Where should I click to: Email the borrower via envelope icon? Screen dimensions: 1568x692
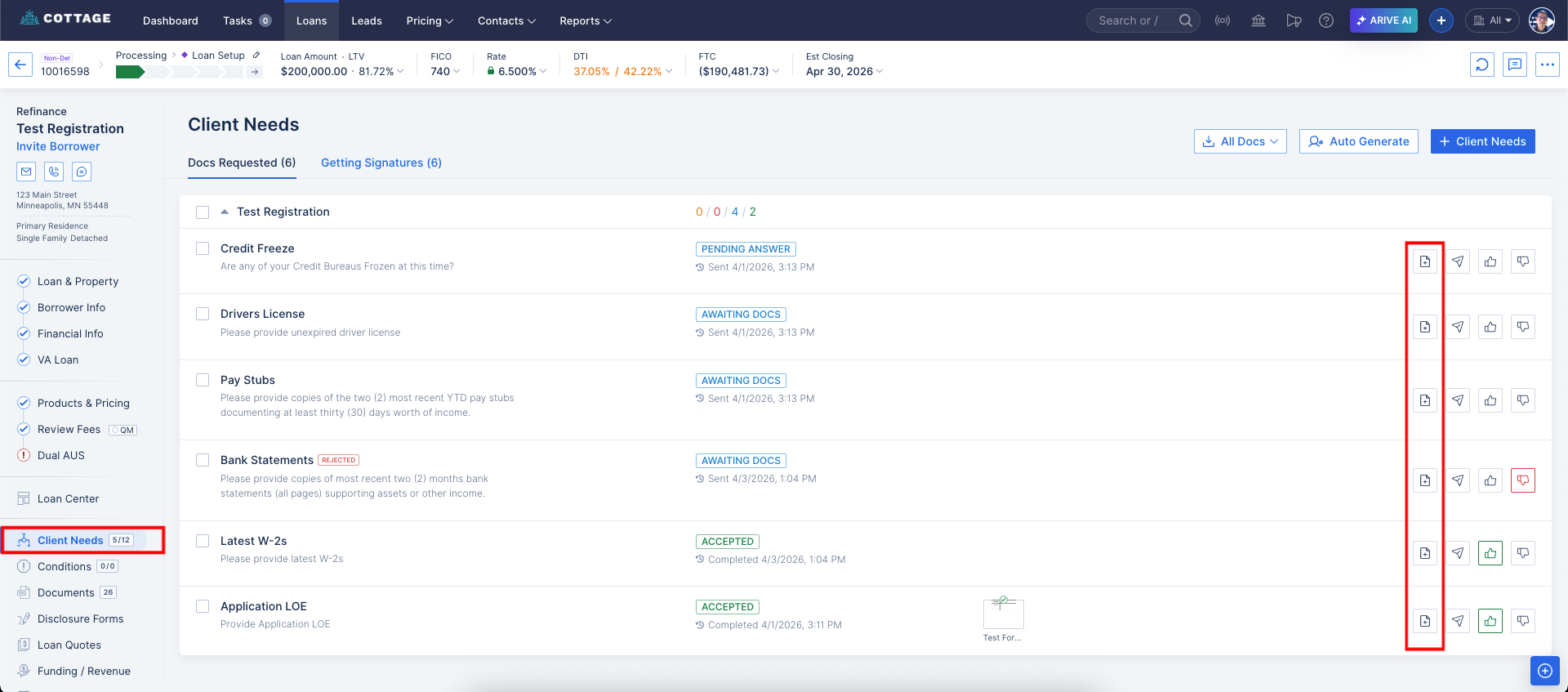click(26, 172)
